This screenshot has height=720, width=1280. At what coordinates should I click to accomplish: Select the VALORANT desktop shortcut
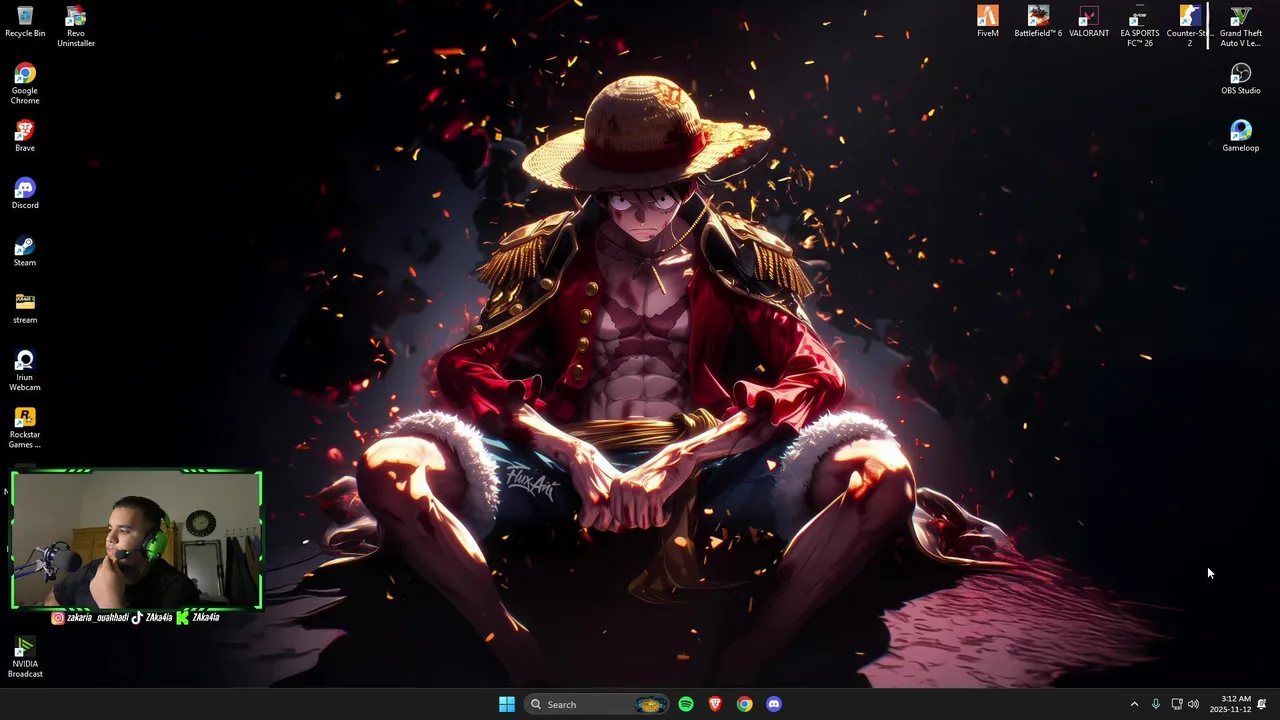(x=1089, y=22)
